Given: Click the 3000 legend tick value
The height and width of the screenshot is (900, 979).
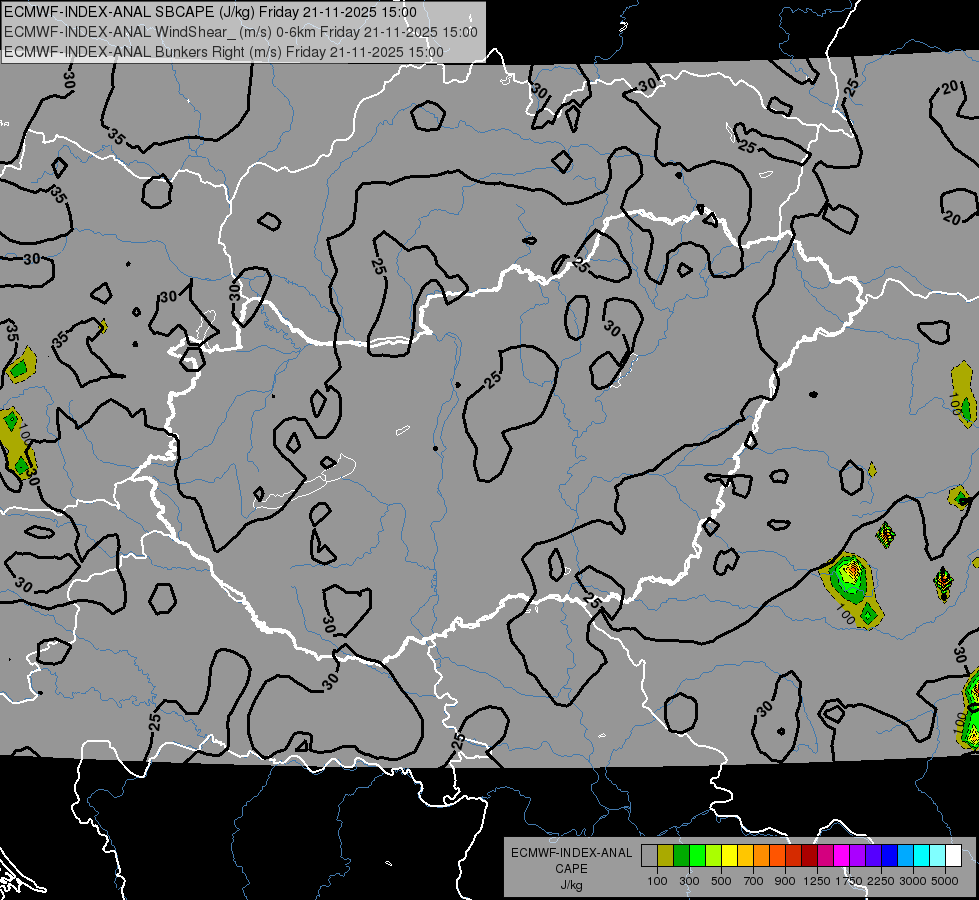Looking at the screenshot, I should click(x=913, y=881).
